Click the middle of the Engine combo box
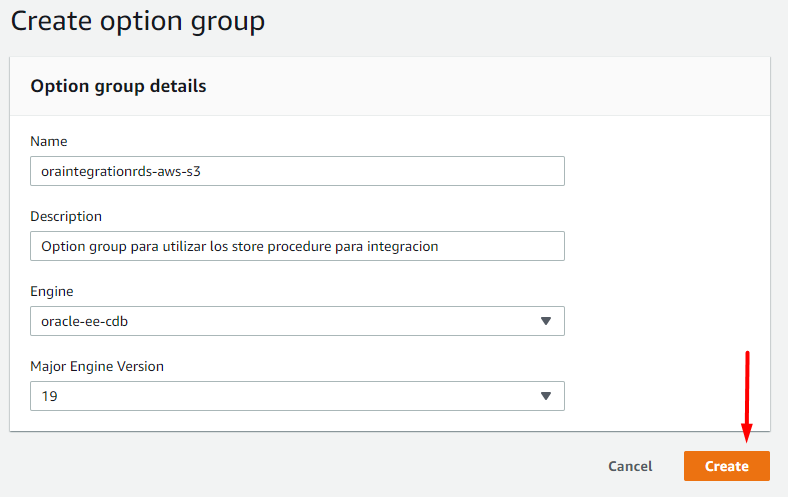The image size is (788, 497). [297, 321]
